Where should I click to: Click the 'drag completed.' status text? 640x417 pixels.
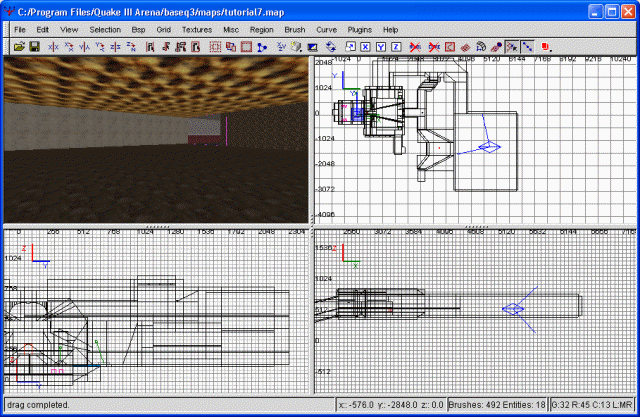(38, 405)
